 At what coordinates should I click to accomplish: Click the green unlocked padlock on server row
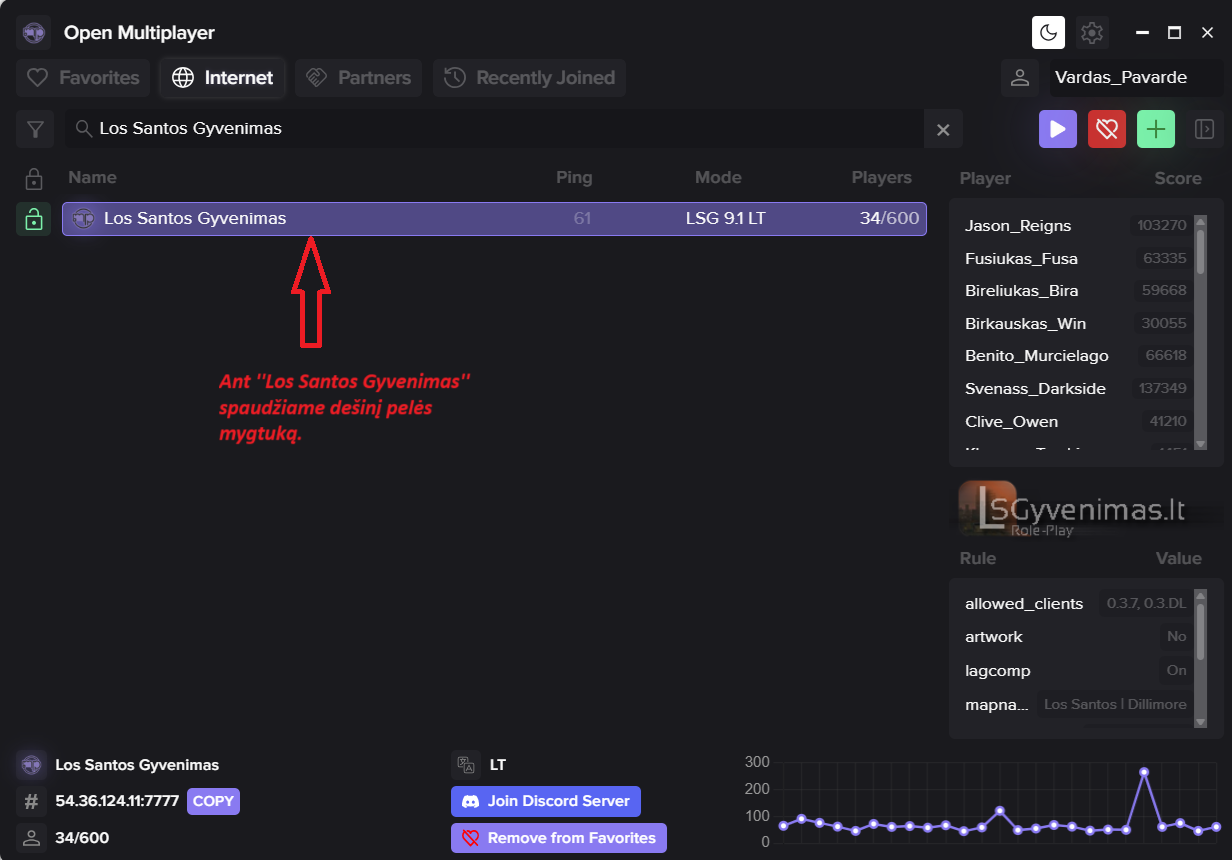[34, 219]
